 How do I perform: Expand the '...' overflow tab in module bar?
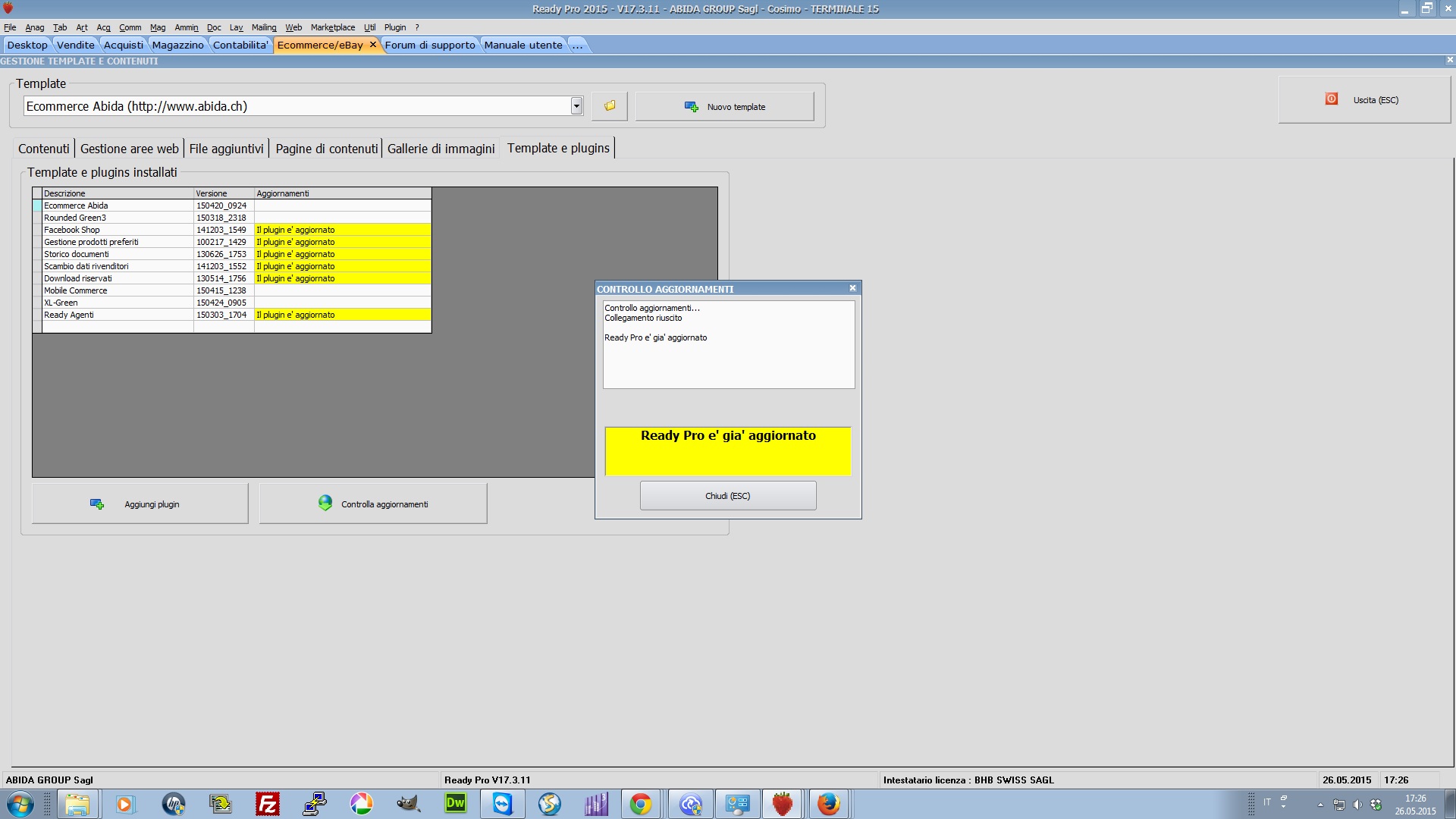pos(577,45)
